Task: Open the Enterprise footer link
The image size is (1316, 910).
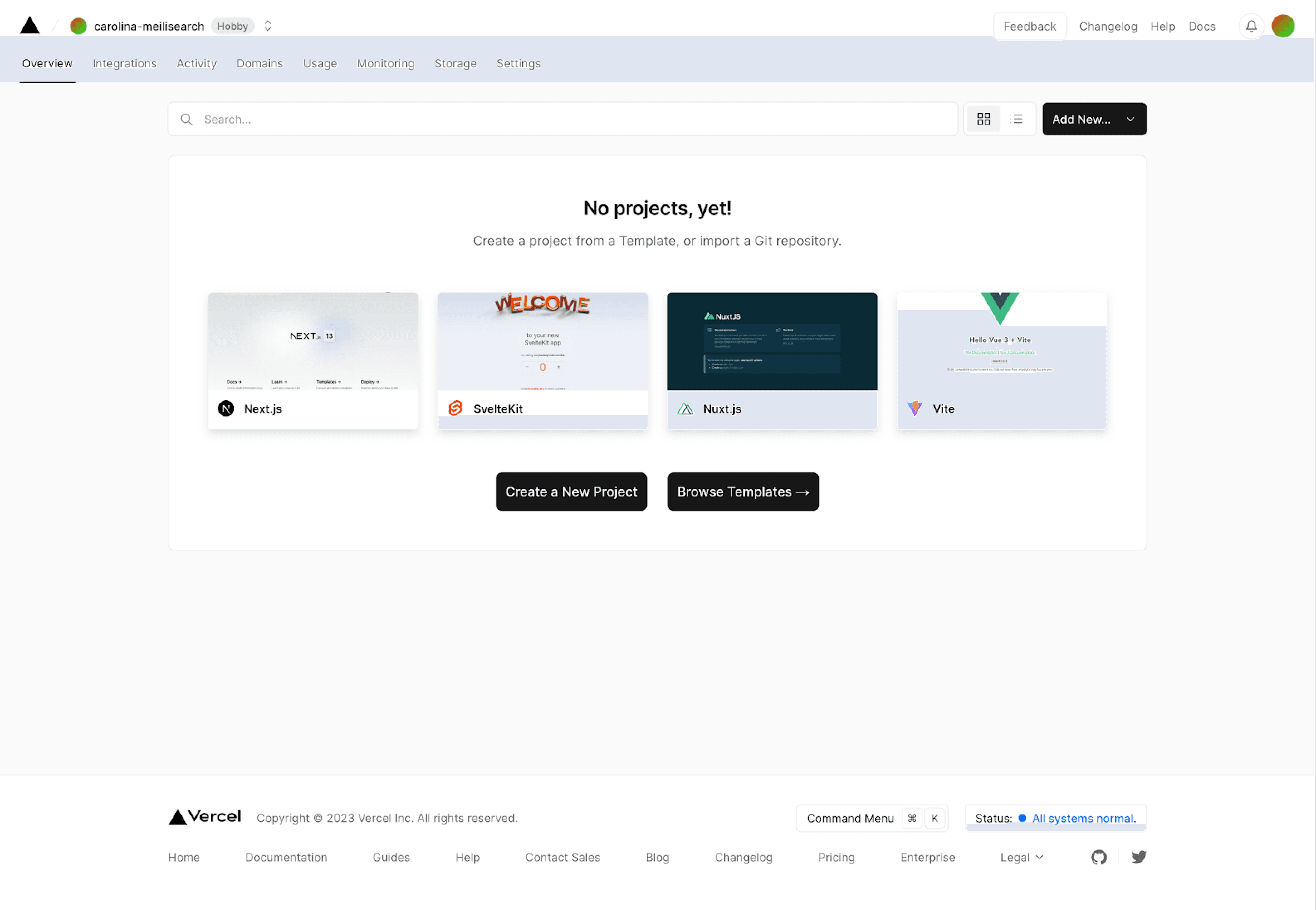Action: point(928,858)
